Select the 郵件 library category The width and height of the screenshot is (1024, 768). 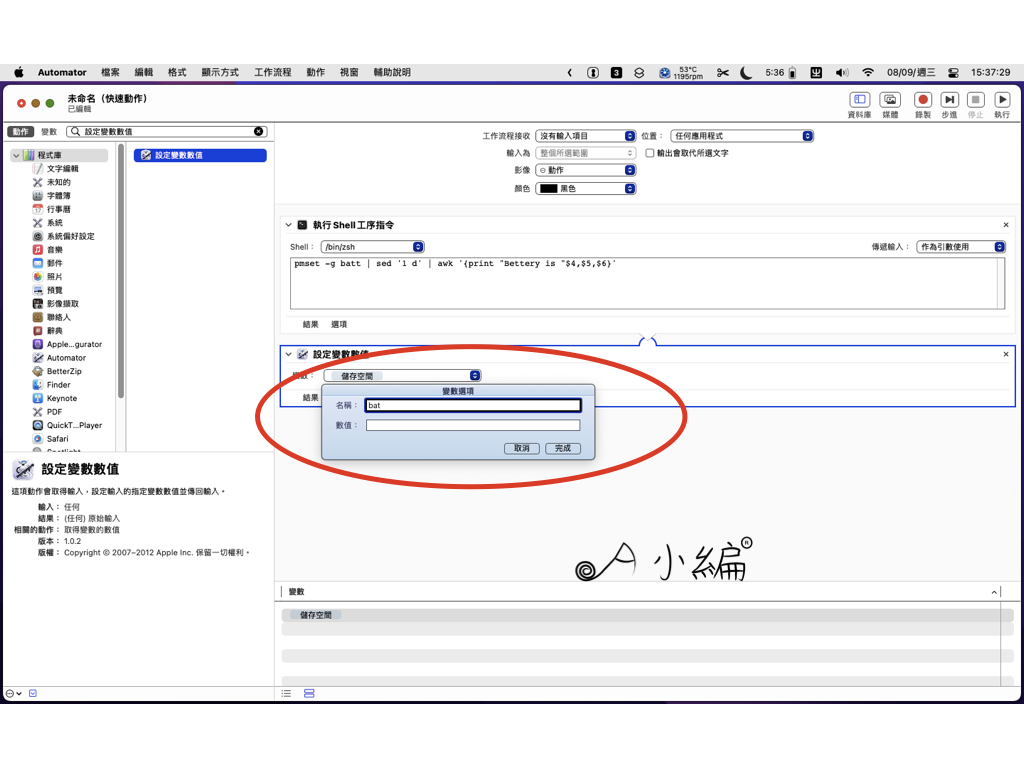54,263
